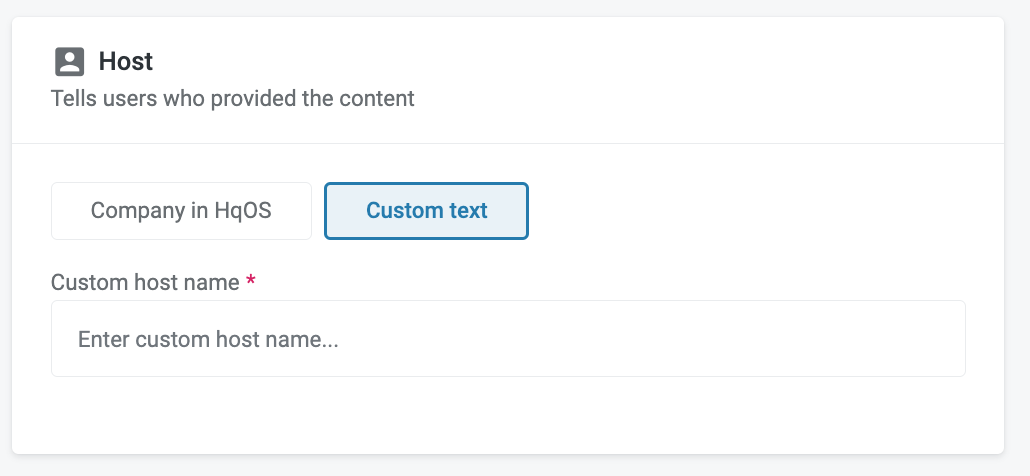Select the Custom text option
Screen dimensions: 1030x476
[426, 211]
